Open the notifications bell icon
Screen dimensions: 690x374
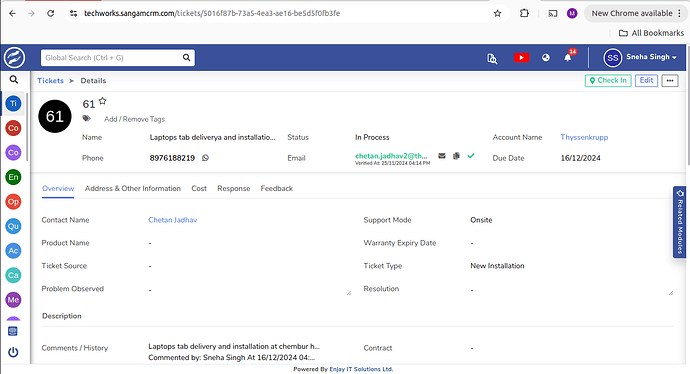point(568,58)
